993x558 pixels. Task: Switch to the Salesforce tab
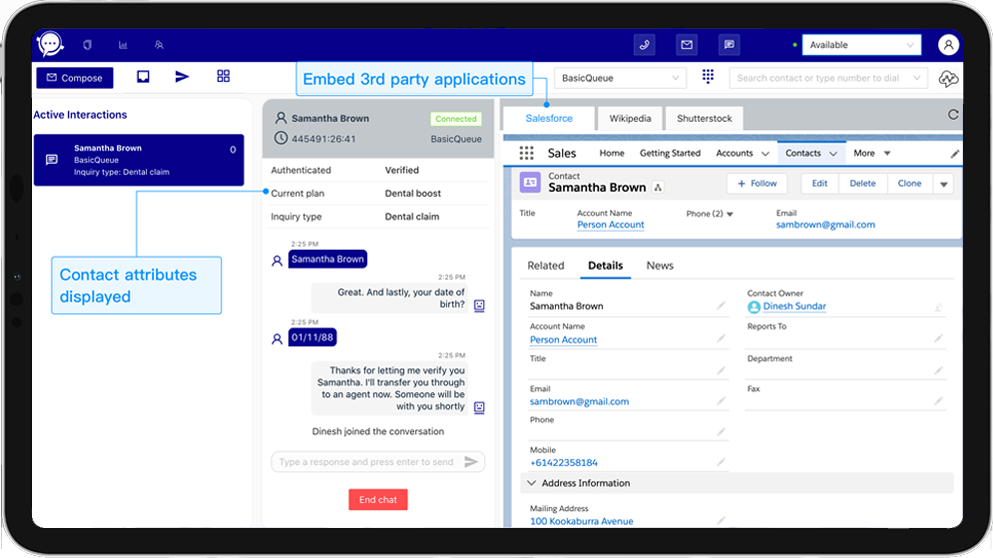pos(549,118)
